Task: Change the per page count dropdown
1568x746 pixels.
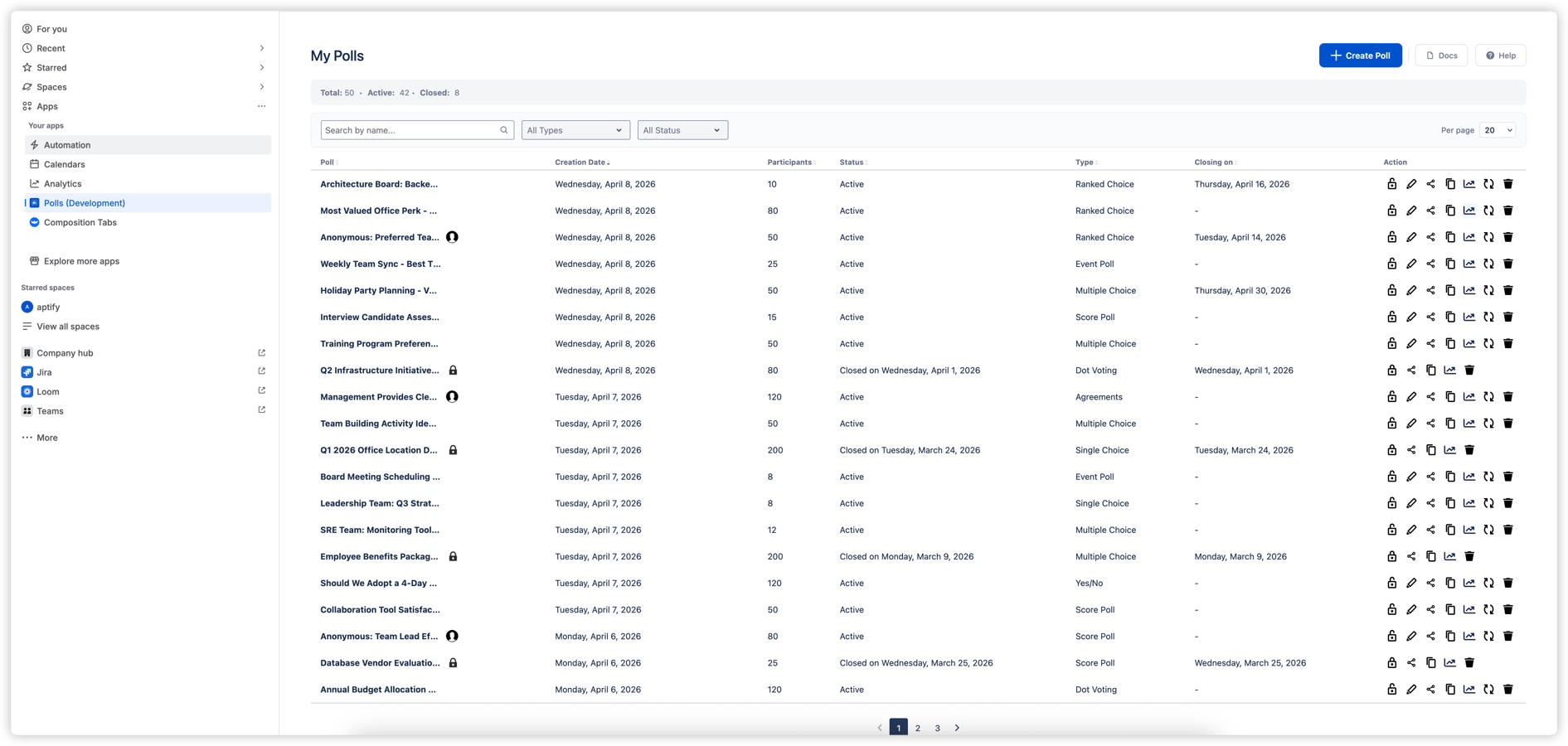Action: pos(1497,129)
